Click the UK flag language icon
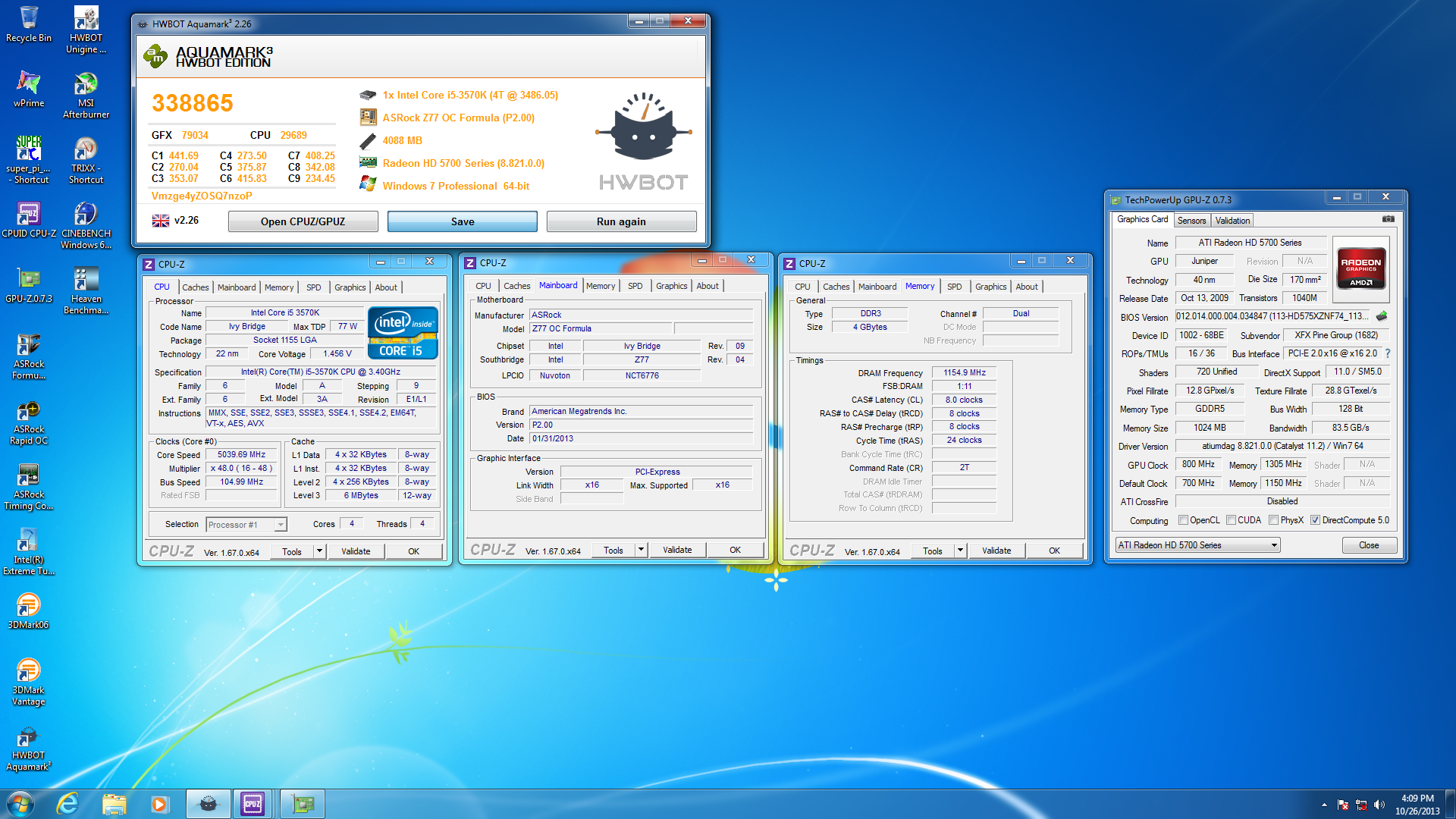This screenshot has width=1456, height=819. pyautogui.click(x=160, y=221)
